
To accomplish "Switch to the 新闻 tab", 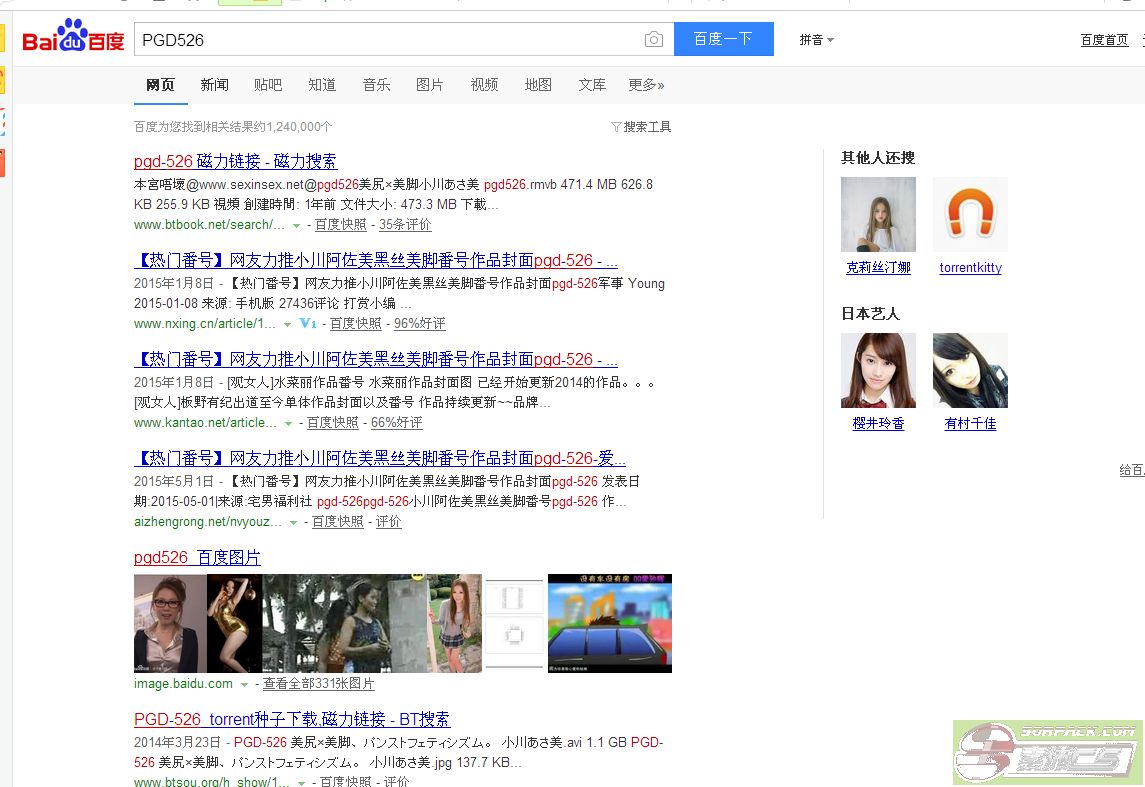I will click(x=215, y=85).
